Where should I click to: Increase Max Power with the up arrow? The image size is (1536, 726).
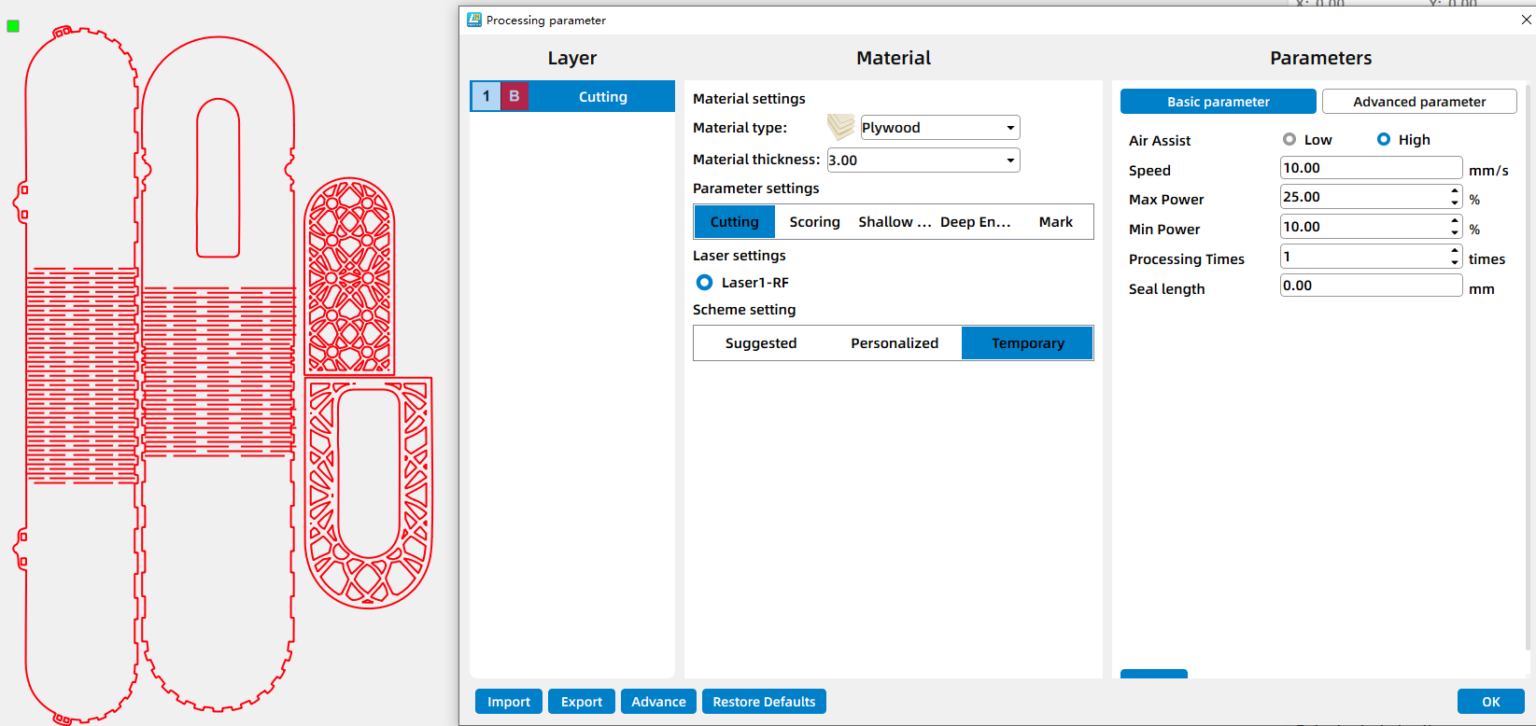(x=1454, y=192)
